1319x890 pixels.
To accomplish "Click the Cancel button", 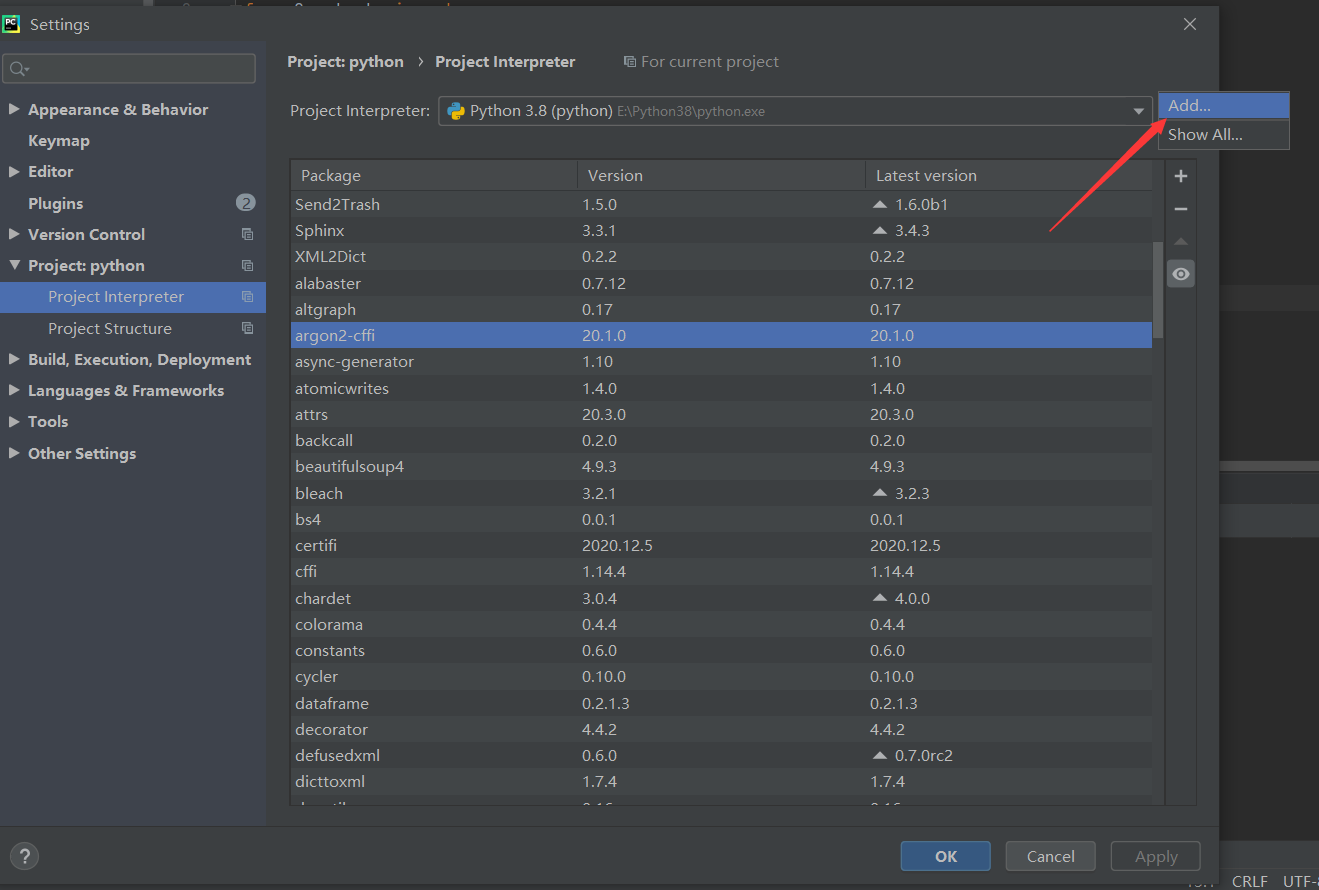I will tap(1051, 856).
